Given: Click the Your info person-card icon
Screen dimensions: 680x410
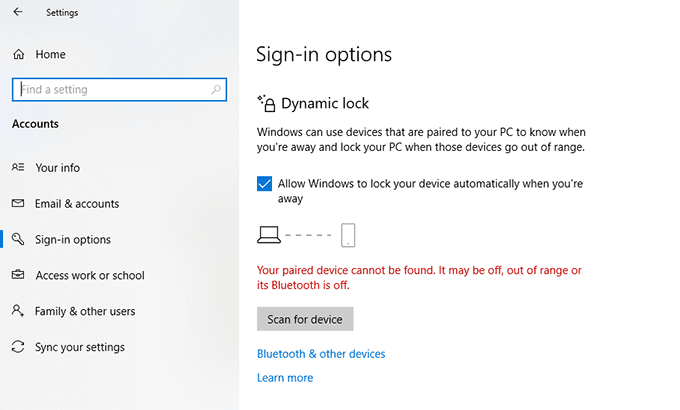Looking at the screenshot, I should 18,168.
